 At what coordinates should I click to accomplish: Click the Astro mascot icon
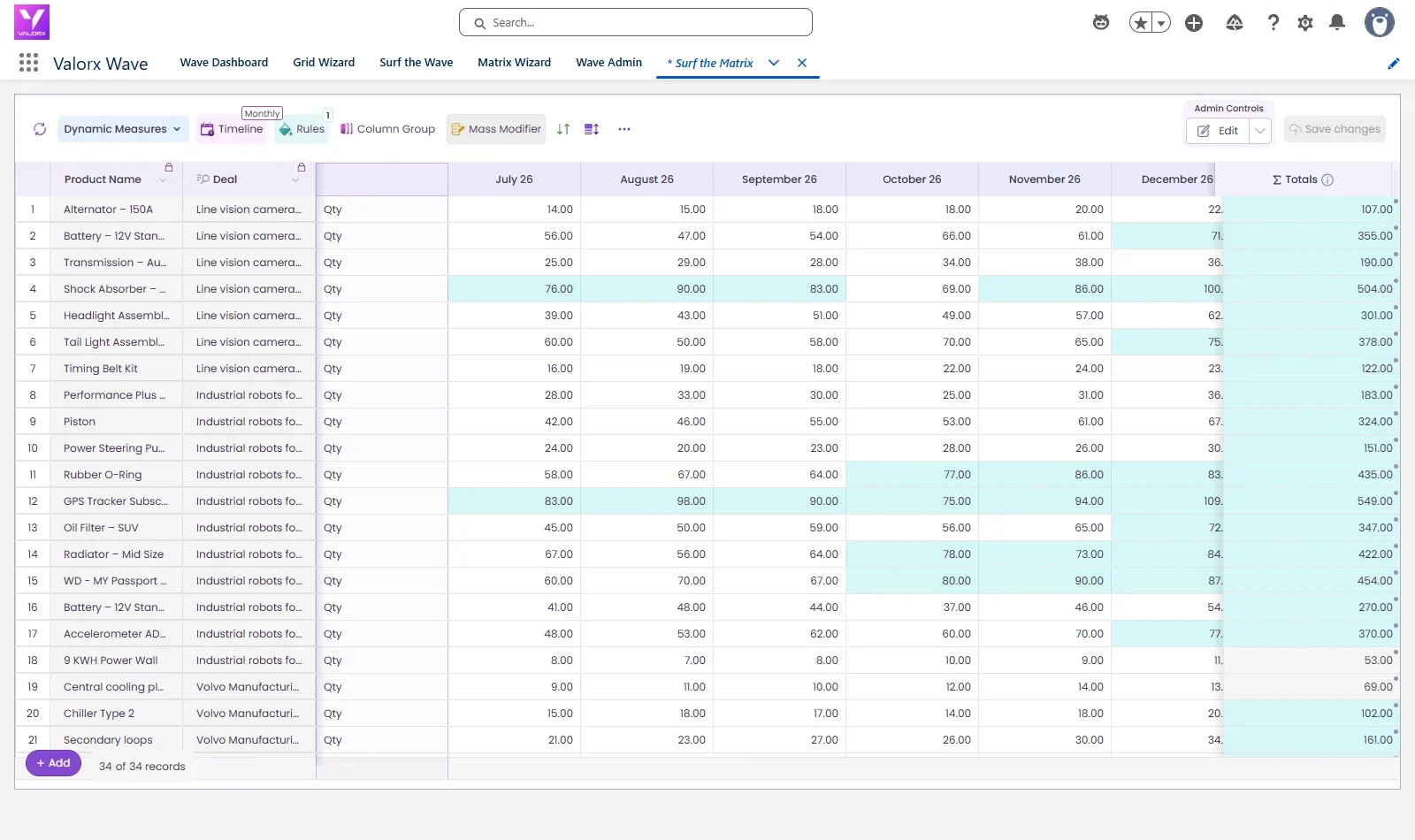pyautogui.click(x=1101, y=23)
